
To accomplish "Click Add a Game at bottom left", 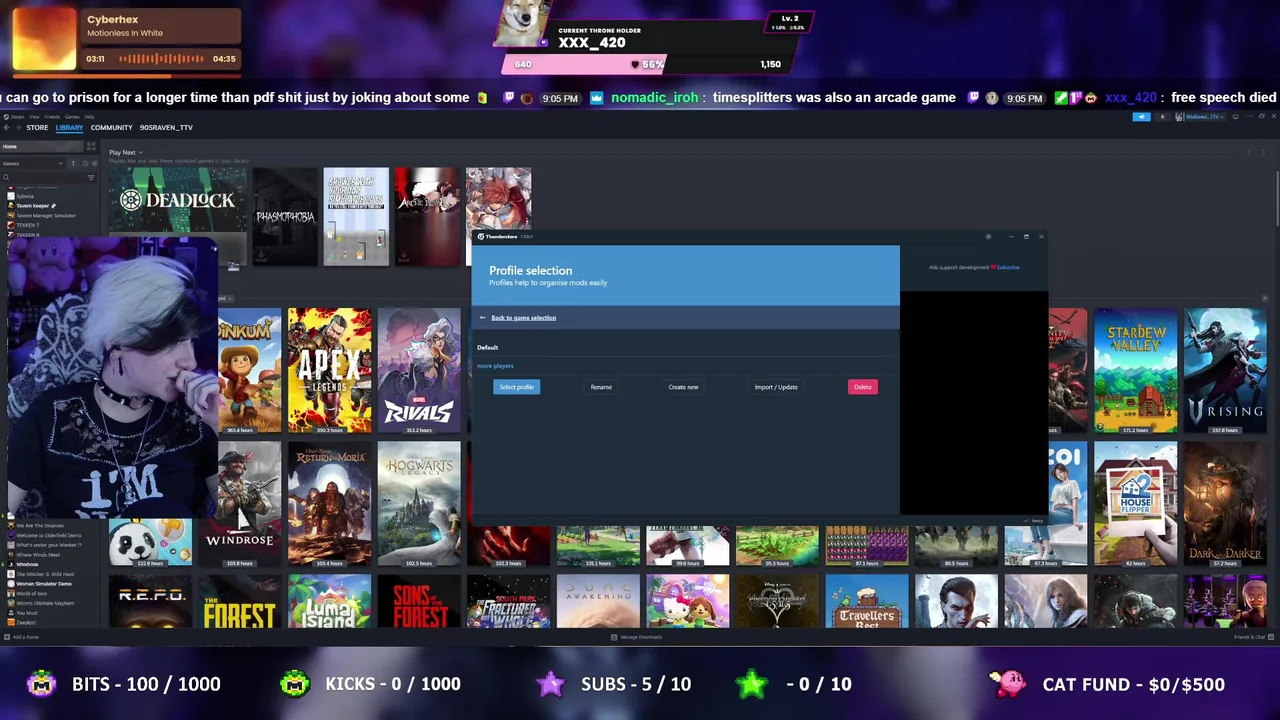I will 22,637.
